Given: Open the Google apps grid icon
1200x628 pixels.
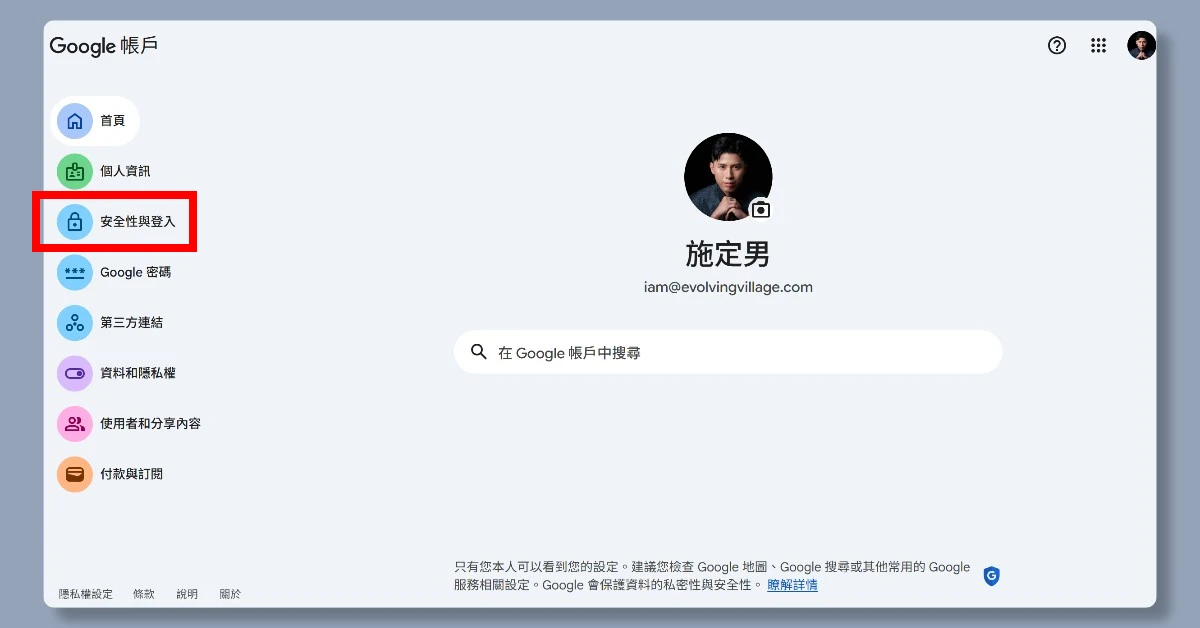Looking at the screenshot, I should 1098,45.
